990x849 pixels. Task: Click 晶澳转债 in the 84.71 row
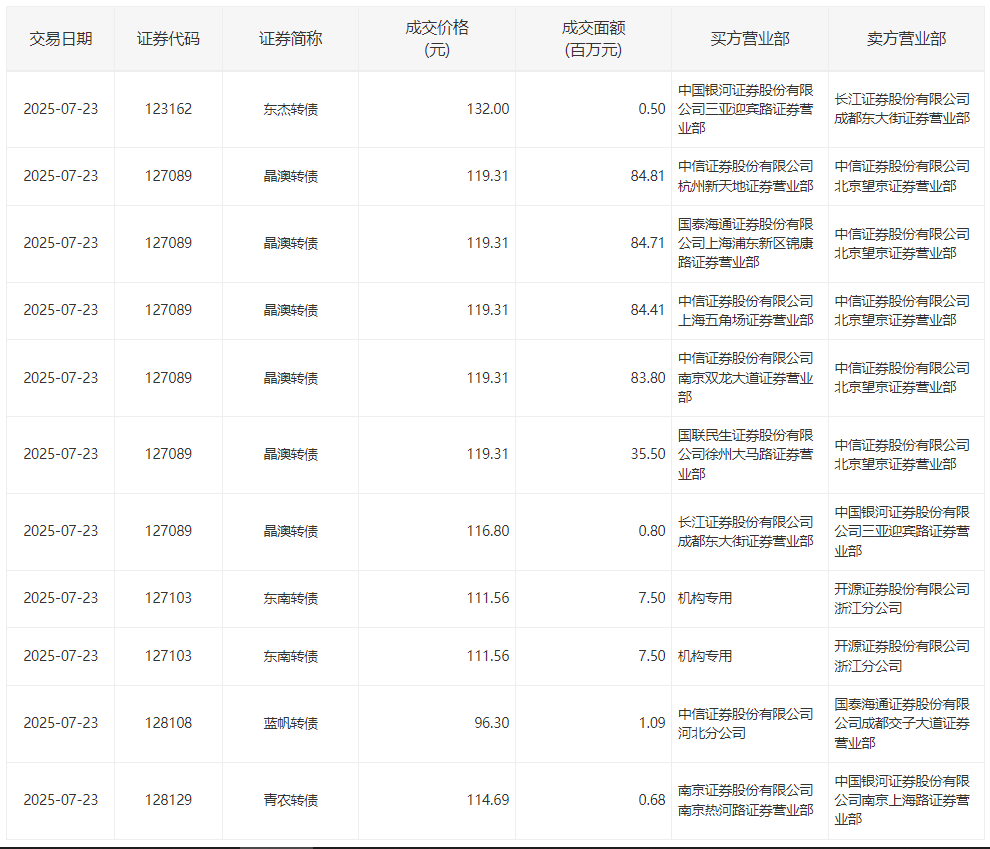tap(290, 243)
